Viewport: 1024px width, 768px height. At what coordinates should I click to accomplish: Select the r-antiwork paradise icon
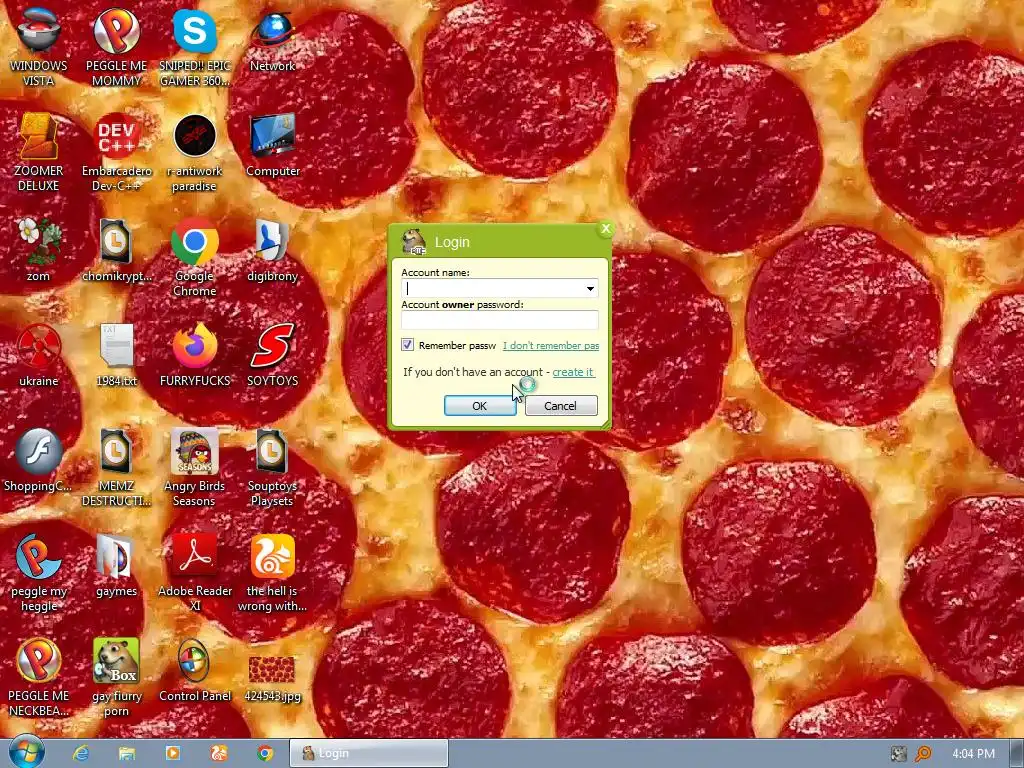click(x=195, y=152)
